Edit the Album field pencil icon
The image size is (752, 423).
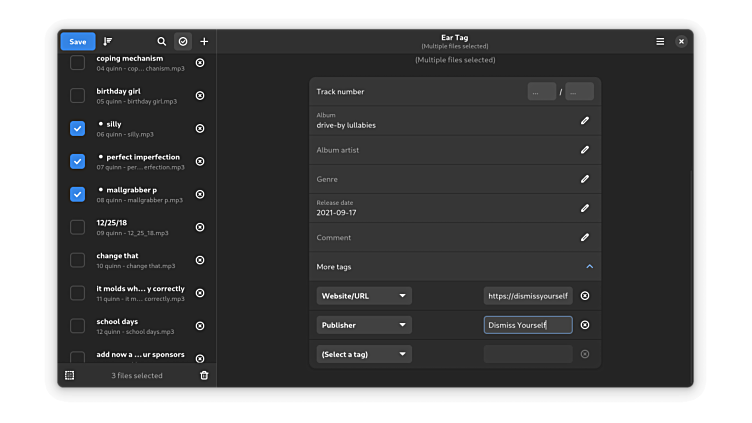pyautogui.click(x=585, y=120)
